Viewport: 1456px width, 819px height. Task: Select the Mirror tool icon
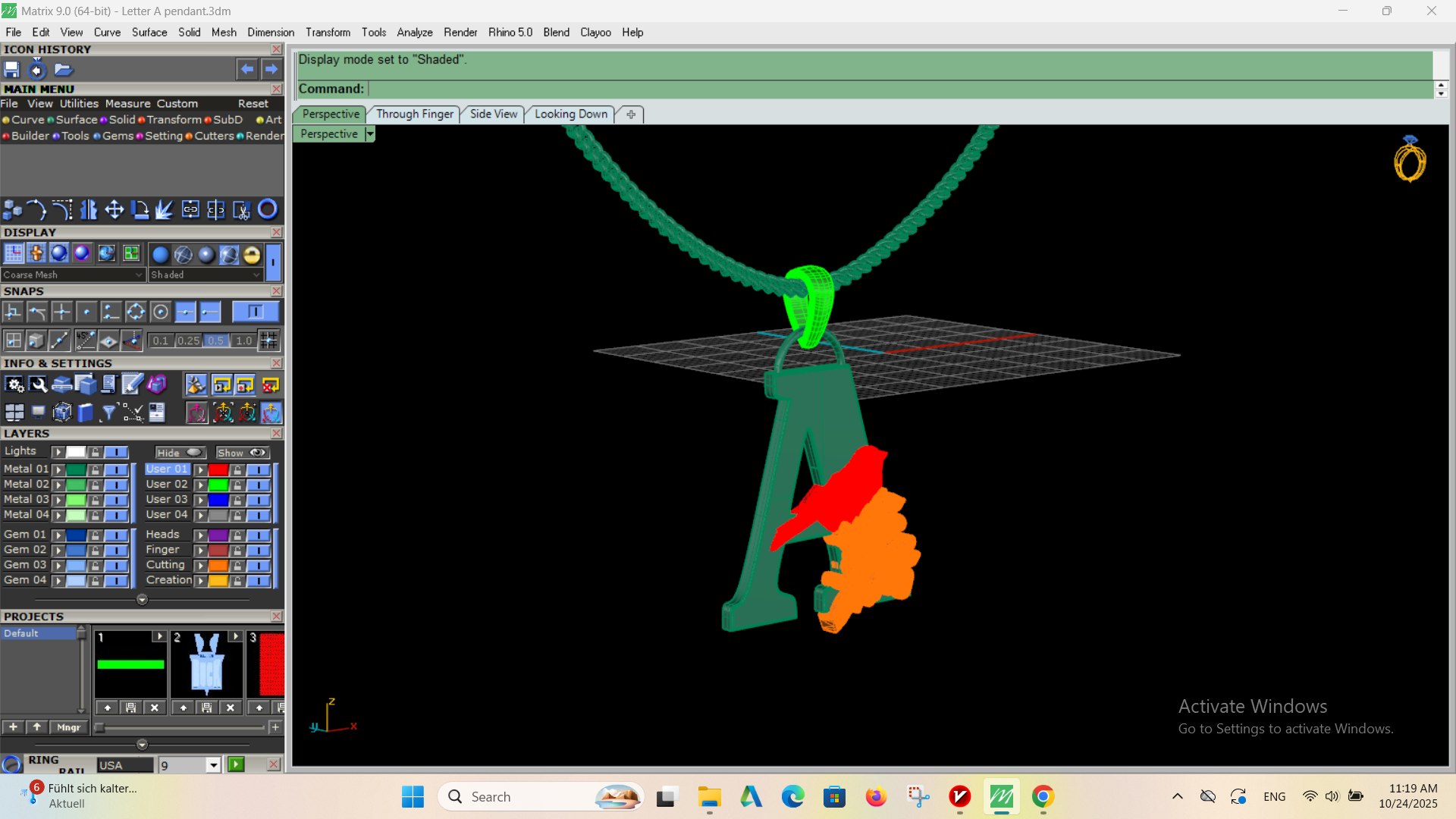[89, 209]
